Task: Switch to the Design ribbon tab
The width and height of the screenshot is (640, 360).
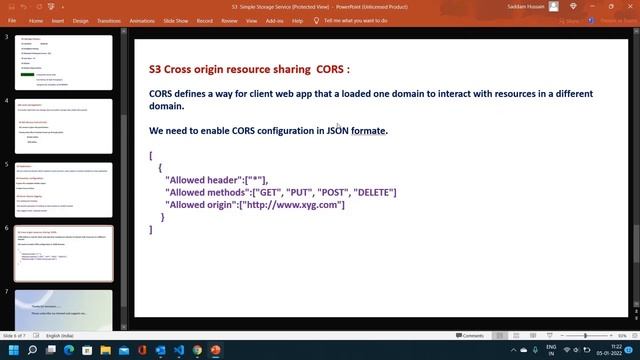Action: tap(80, 20)
